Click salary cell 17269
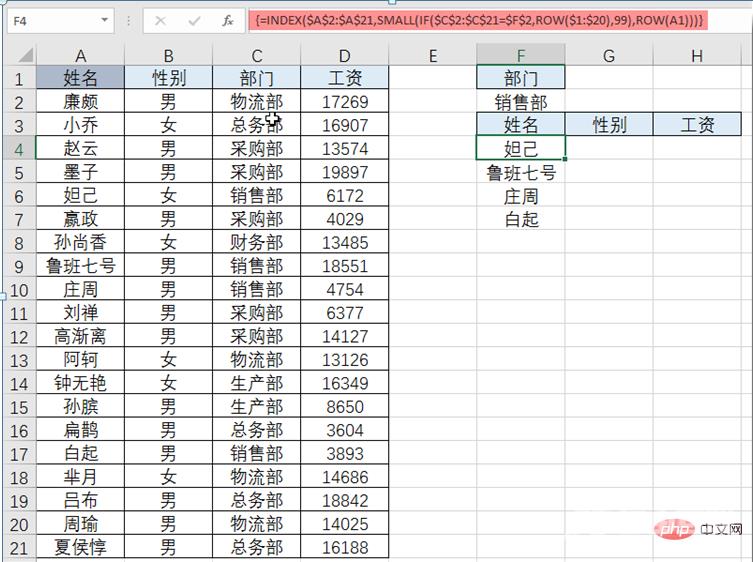This screenshot has height=562, width=753. (344, 101)
